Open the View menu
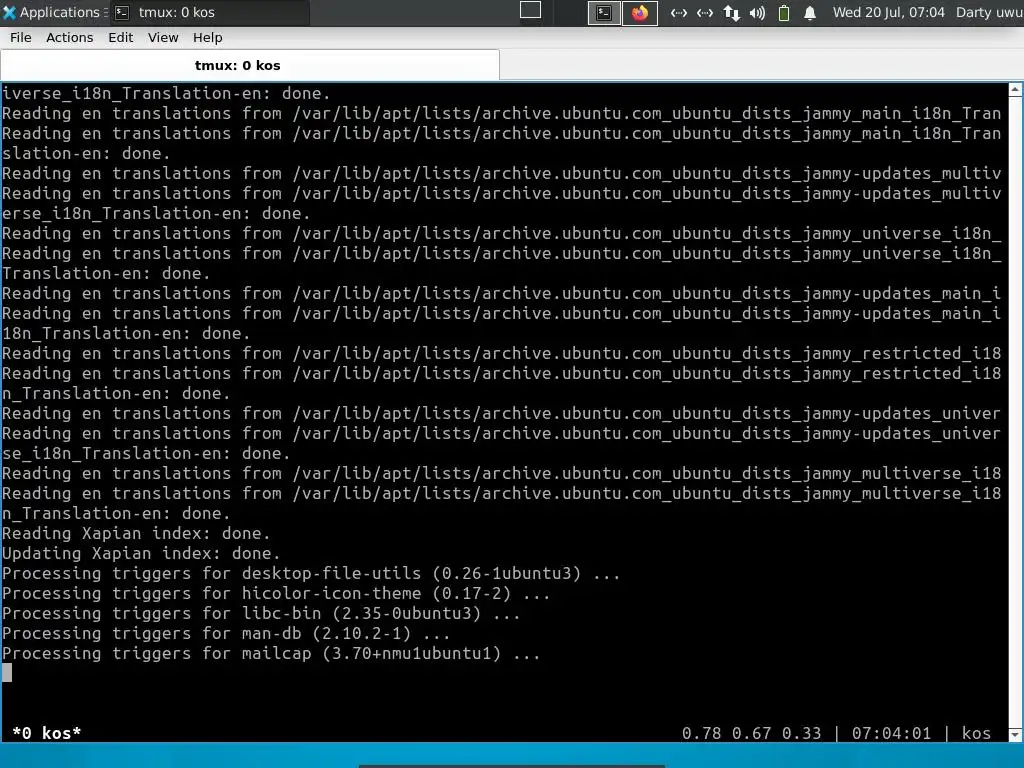The height and width of the screenshot is (768, 1024). [163, 38]
